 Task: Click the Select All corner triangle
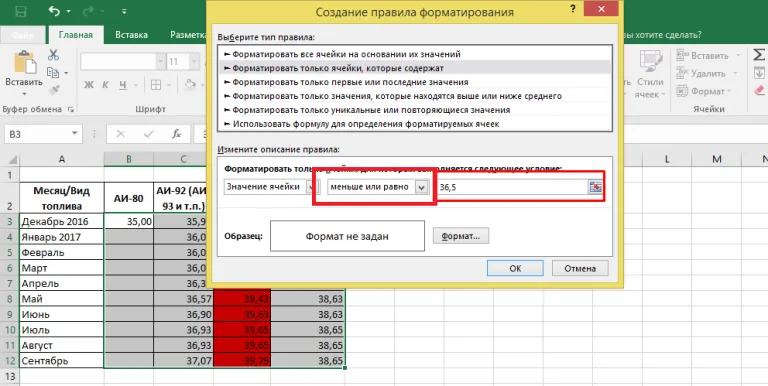click(x=12, y=159)
